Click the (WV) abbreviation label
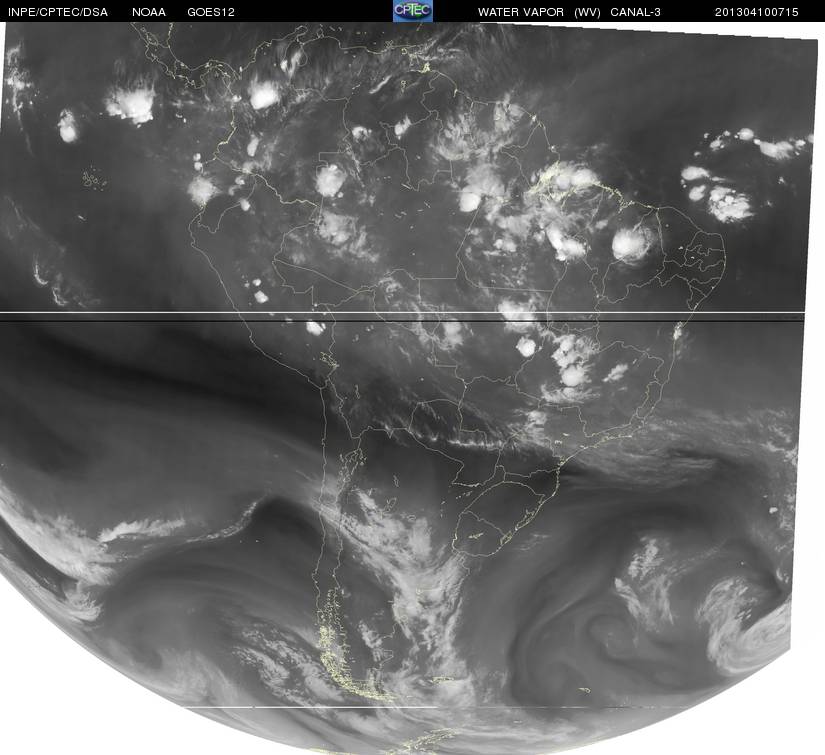This screenshot has height=755, width=825. 587,12
